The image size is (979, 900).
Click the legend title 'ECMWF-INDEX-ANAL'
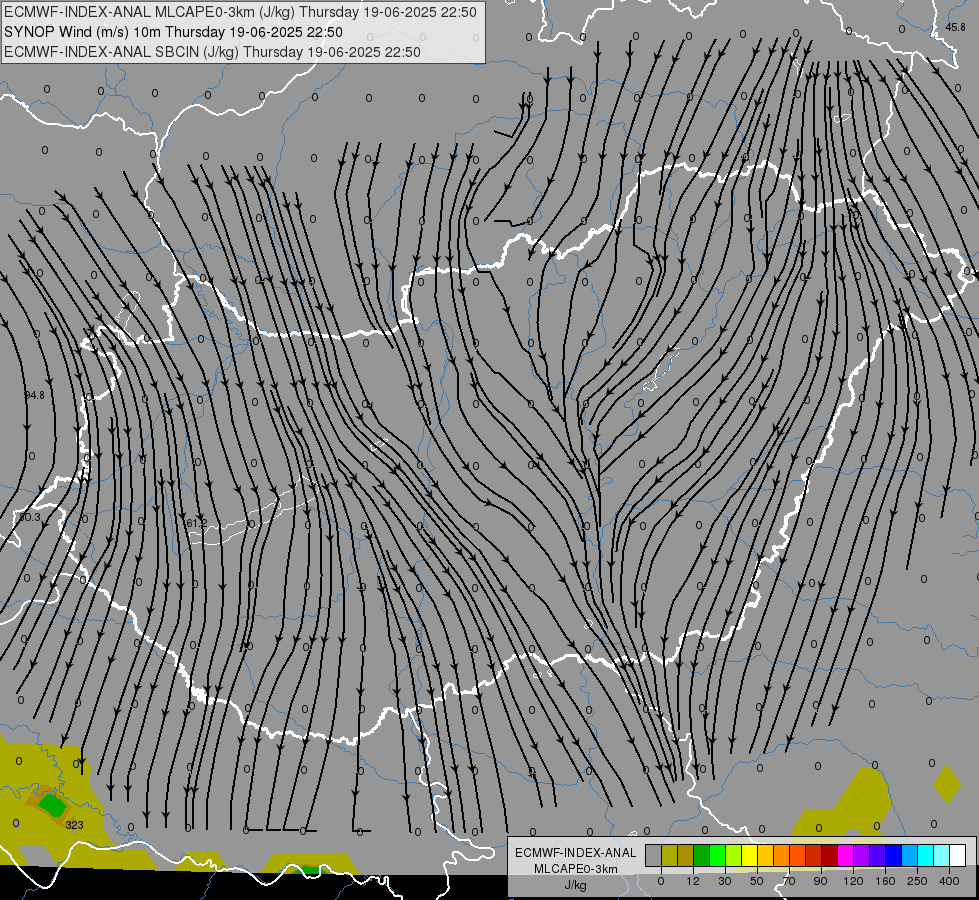click(575, 853)
